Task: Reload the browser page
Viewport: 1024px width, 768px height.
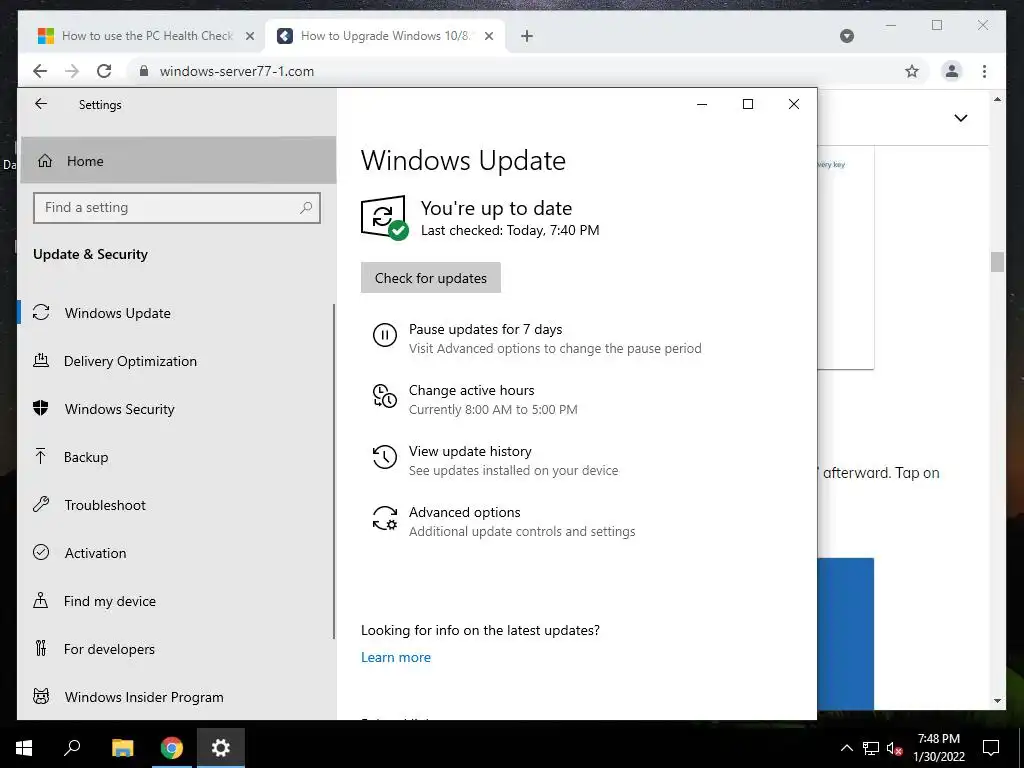Action: coord(104,71)
